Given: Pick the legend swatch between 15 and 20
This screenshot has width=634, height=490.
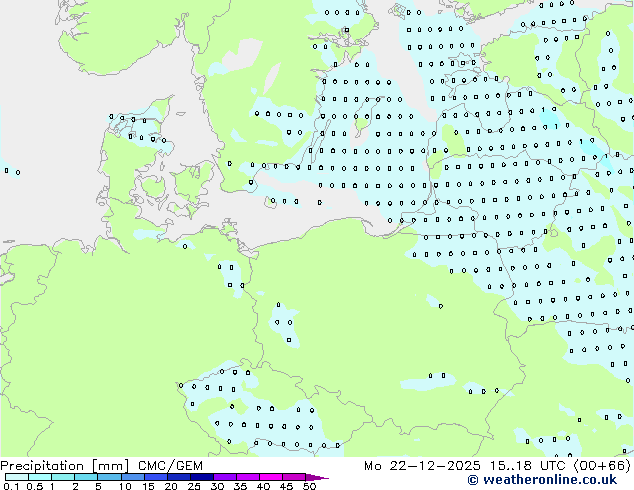Looking at the screenshot, I should 156,477.
